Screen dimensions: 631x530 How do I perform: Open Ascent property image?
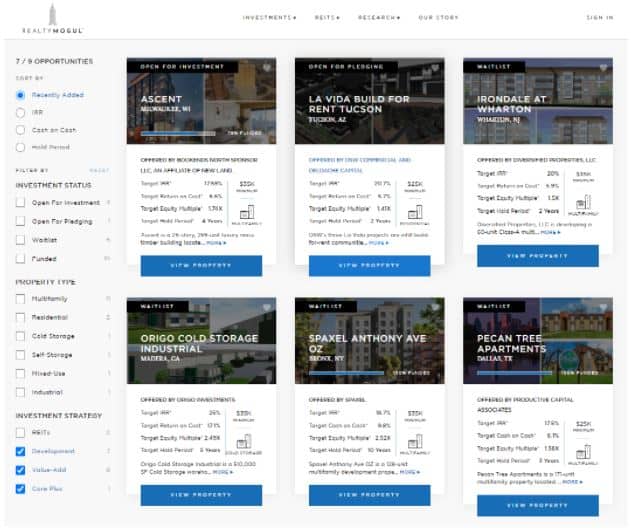tap(201, 101)
